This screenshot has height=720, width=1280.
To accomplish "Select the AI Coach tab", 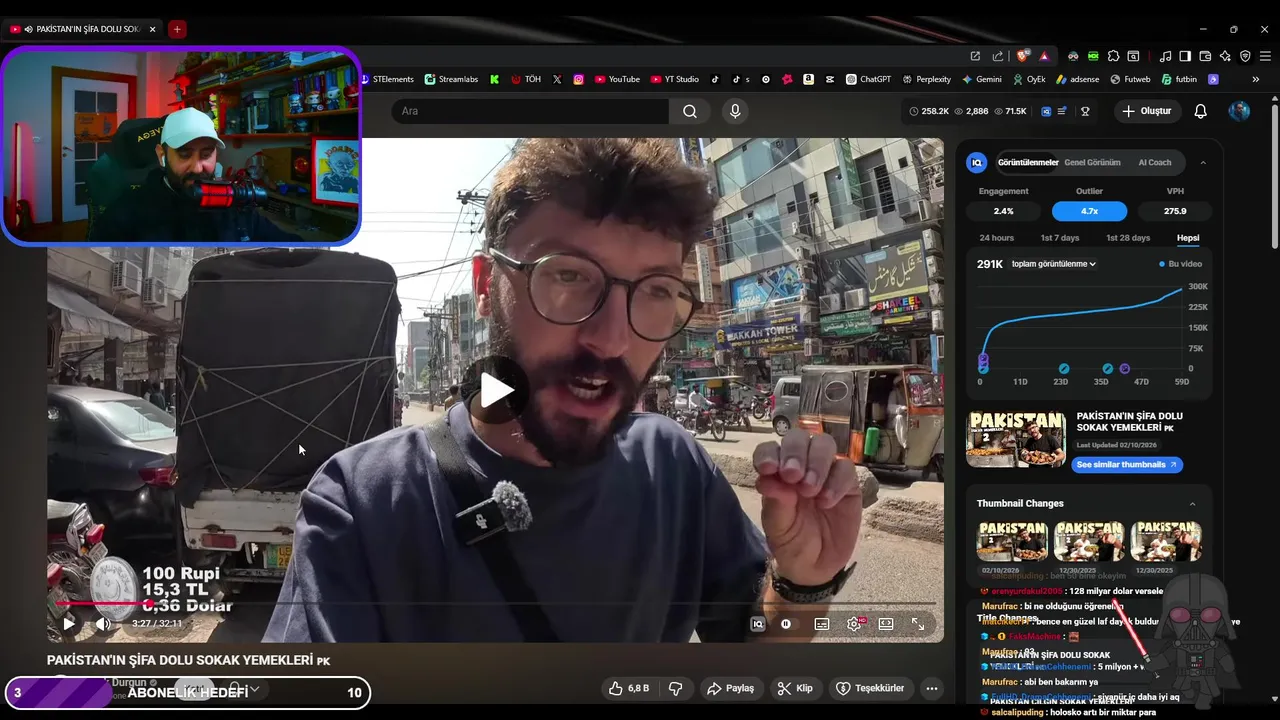I will pos(1155,162).
